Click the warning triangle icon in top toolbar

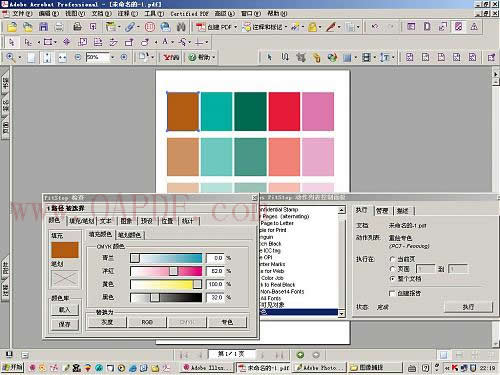pos(474,27)
